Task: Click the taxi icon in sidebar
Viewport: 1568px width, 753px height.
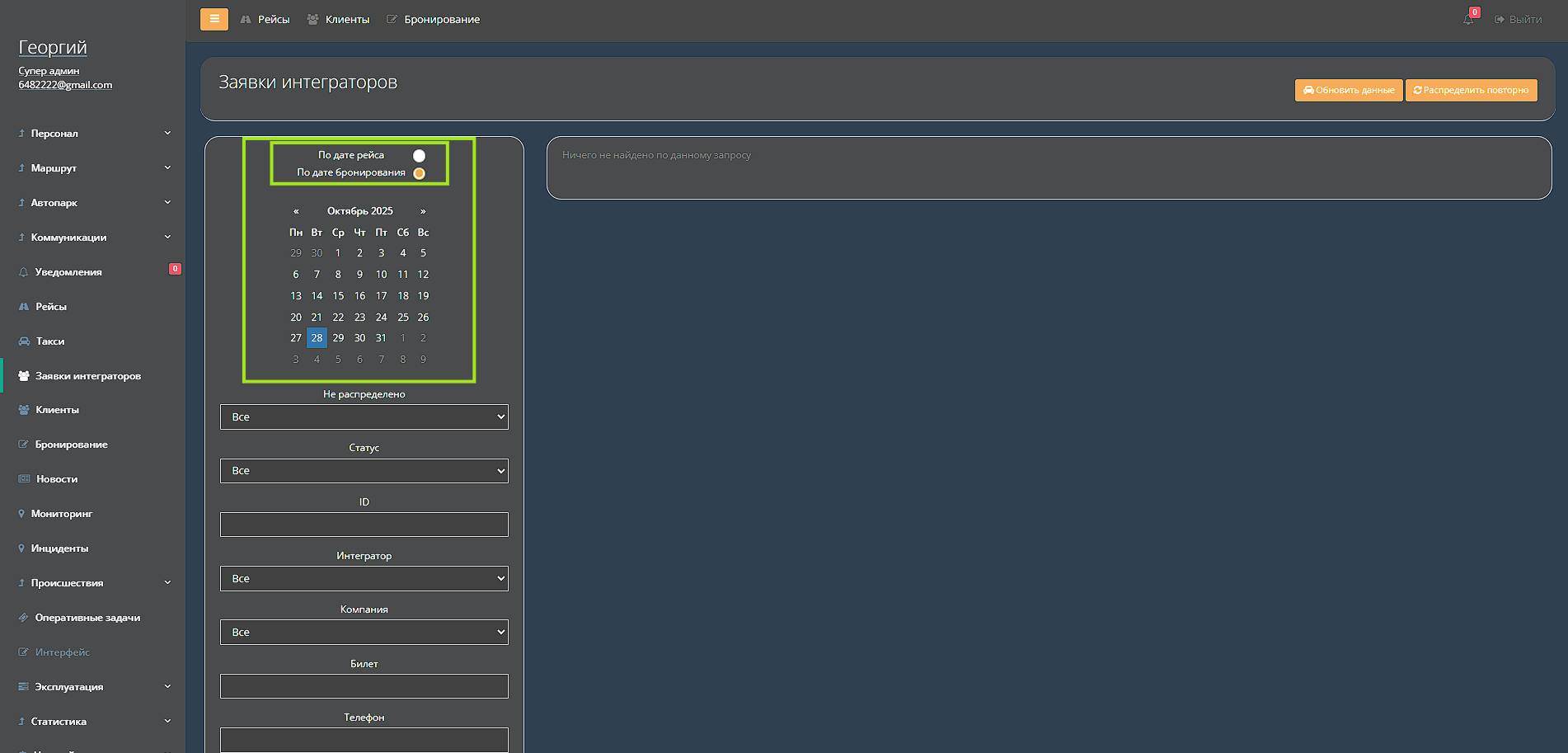Action: click(24, 341)
